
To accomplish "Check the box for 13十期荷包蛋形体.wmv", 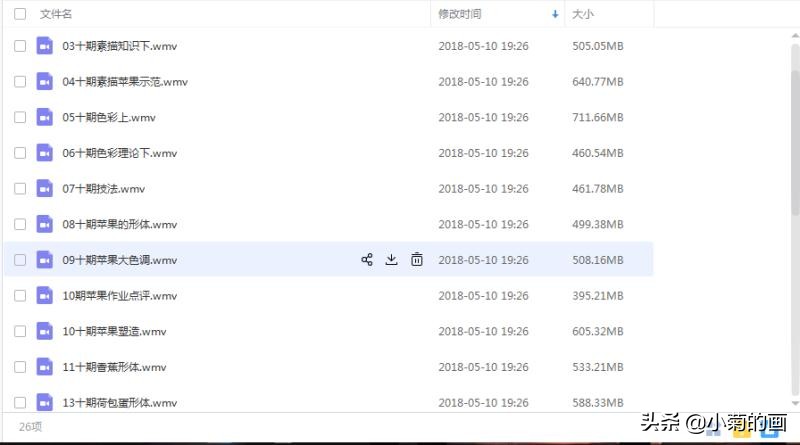I will [20, 403].
